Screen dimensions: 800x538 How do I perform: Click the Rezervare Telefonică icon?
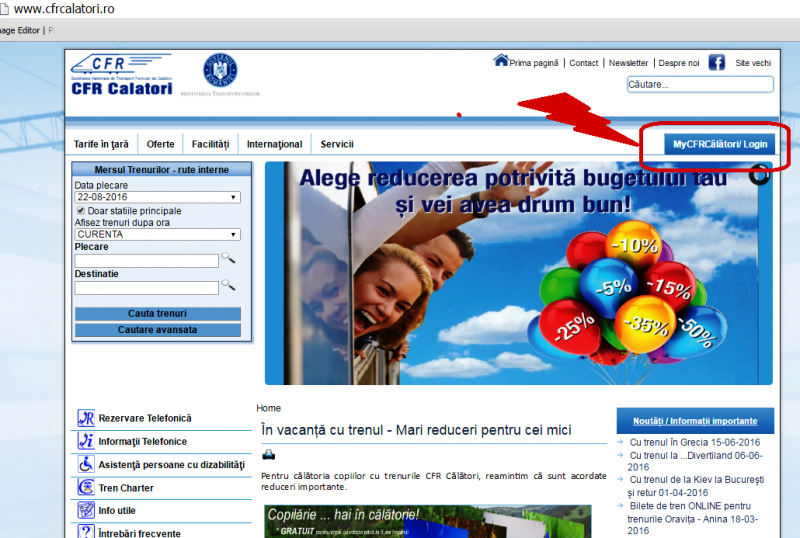87,418
